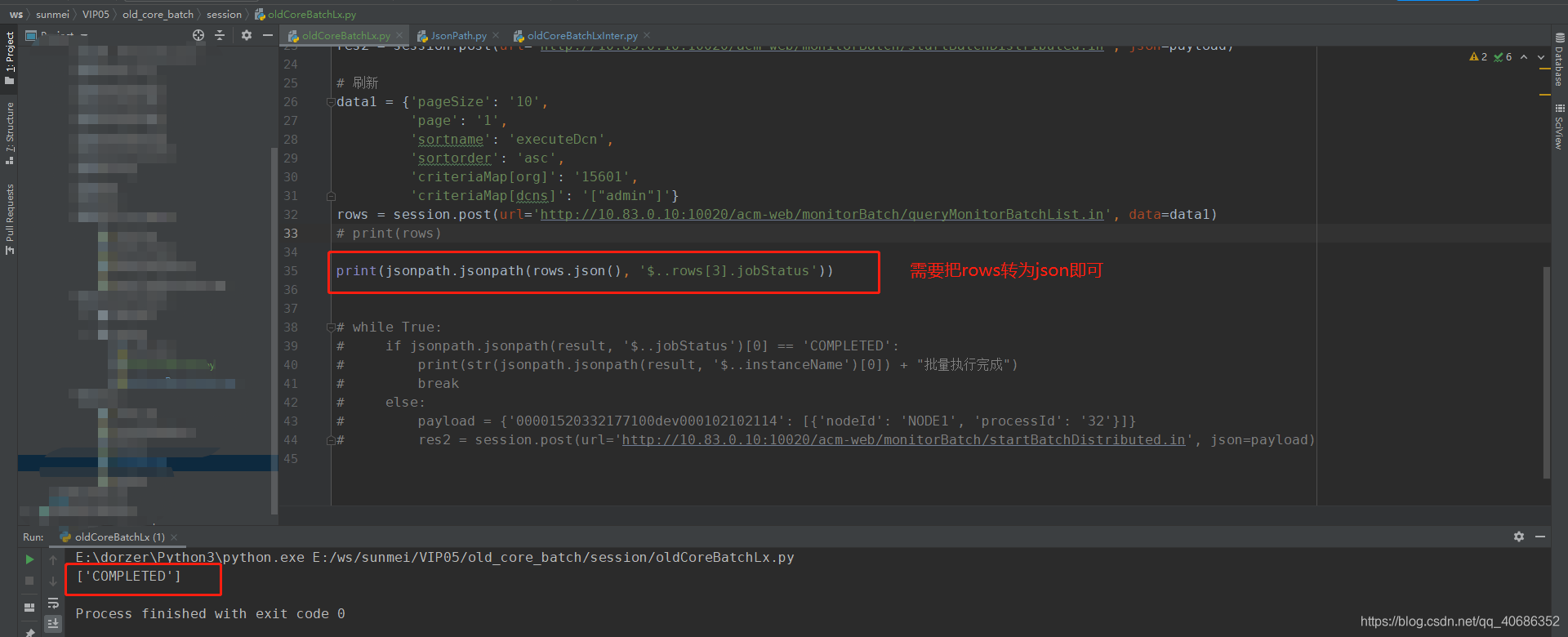Toggle scroll to end in Run console

53,623
